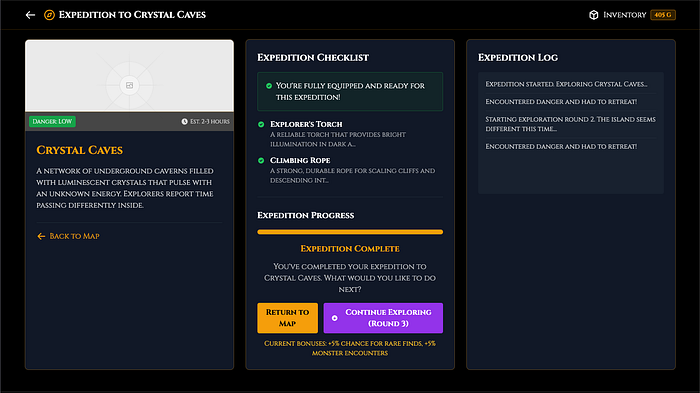
Task: Click the 'Starting exploration round 2' log entry
Action: [571, 124]
